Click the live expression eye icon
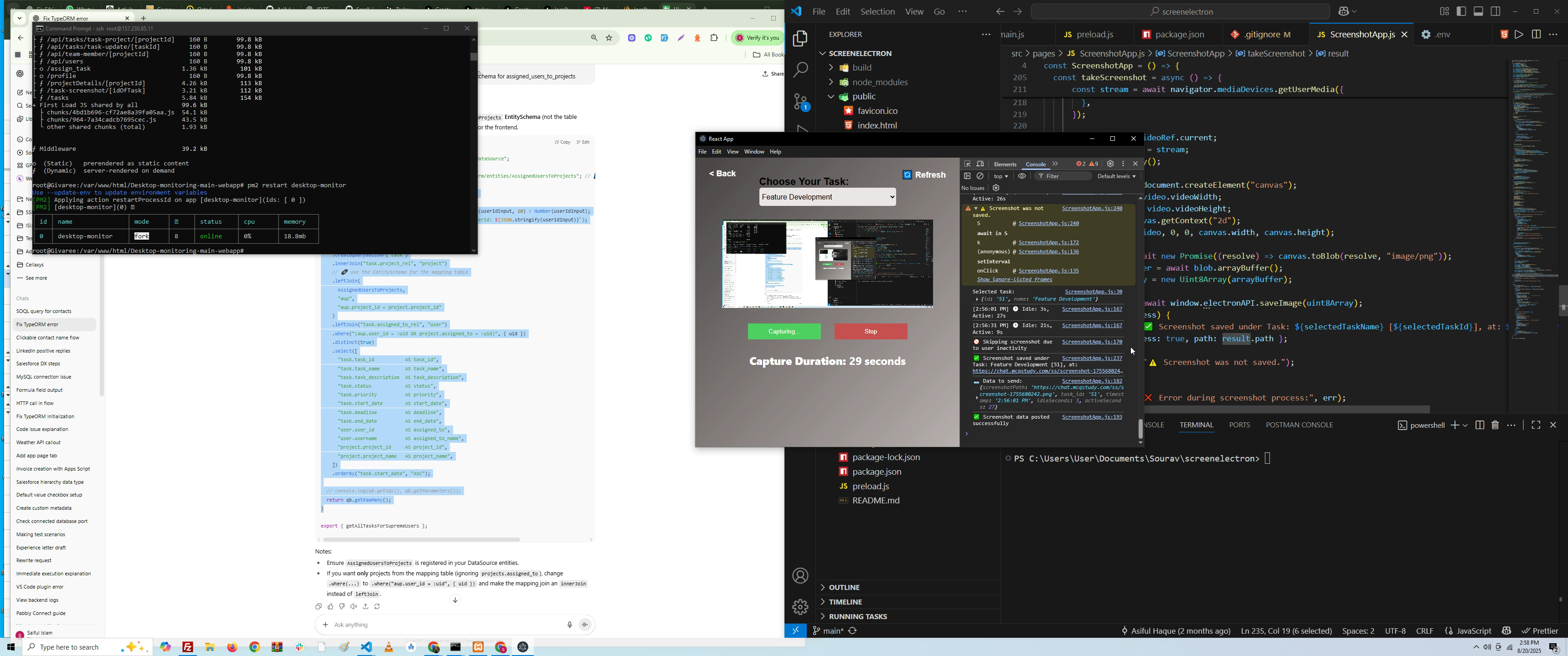The image size is (1568, 656). (x=1022, y=176)
